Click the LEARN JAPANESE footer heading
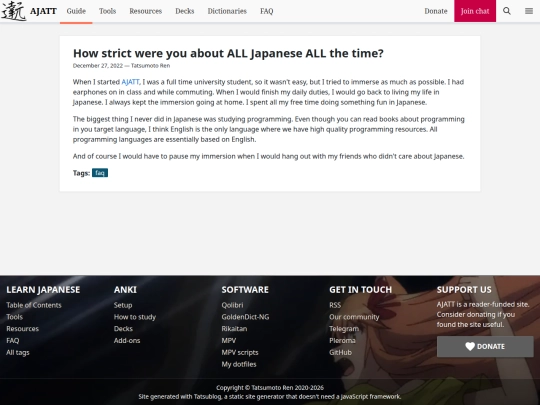The width and height of the screenshot is (540, 405). coord(43,290)
